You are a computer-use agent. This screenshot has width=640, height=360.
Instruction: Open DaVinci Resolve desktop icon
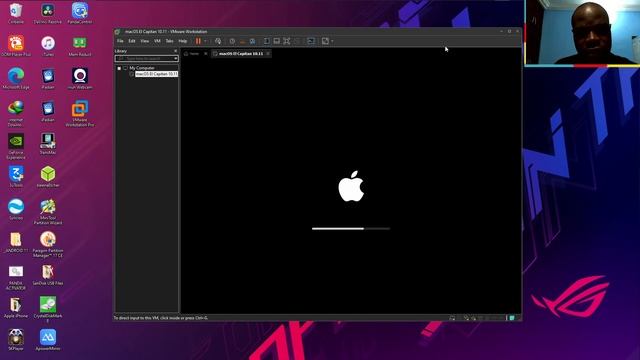point(48,13)
